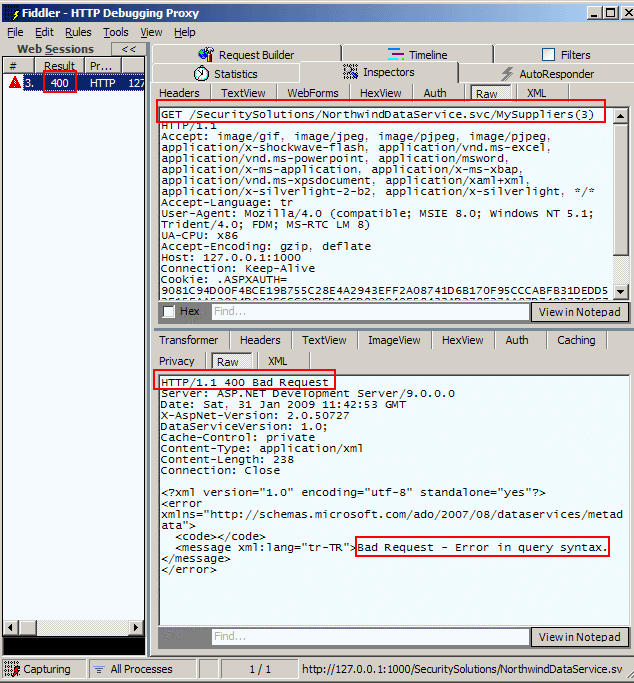The height and width of the screenshot is (683, 634).
Task: Click the 'Host: 127.0.0.1:1000' header line
Action: coord(231,257)
